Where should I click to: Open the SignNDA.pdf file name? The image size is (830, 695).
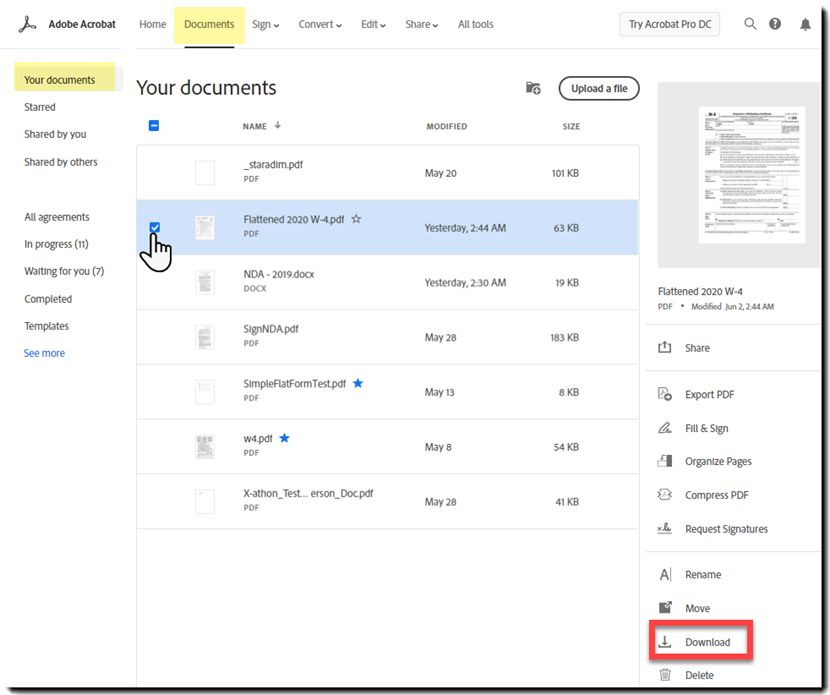coord(271,329)
